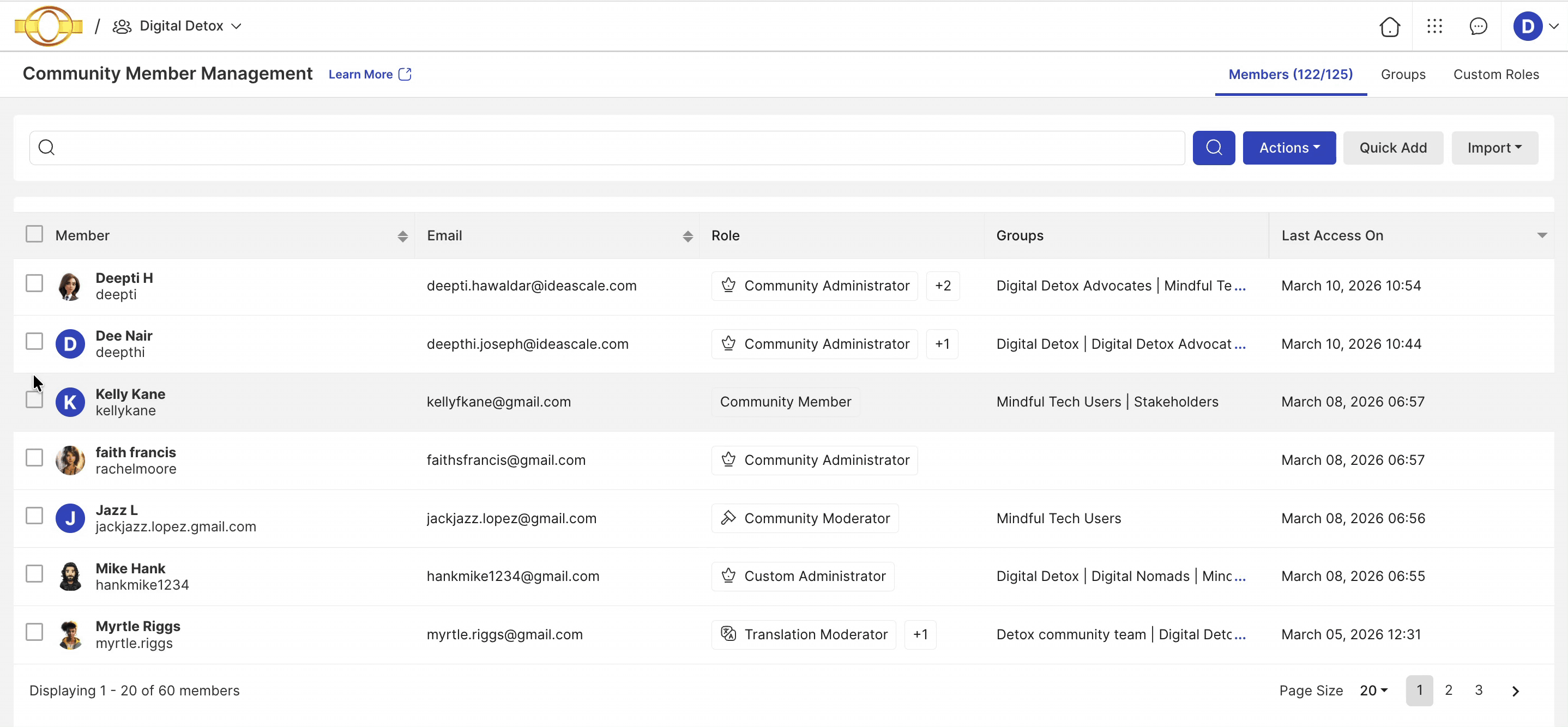Sort by Member column arrows
The height and width of the screenshot is (727, 1568).
click(x=402, y=236)
